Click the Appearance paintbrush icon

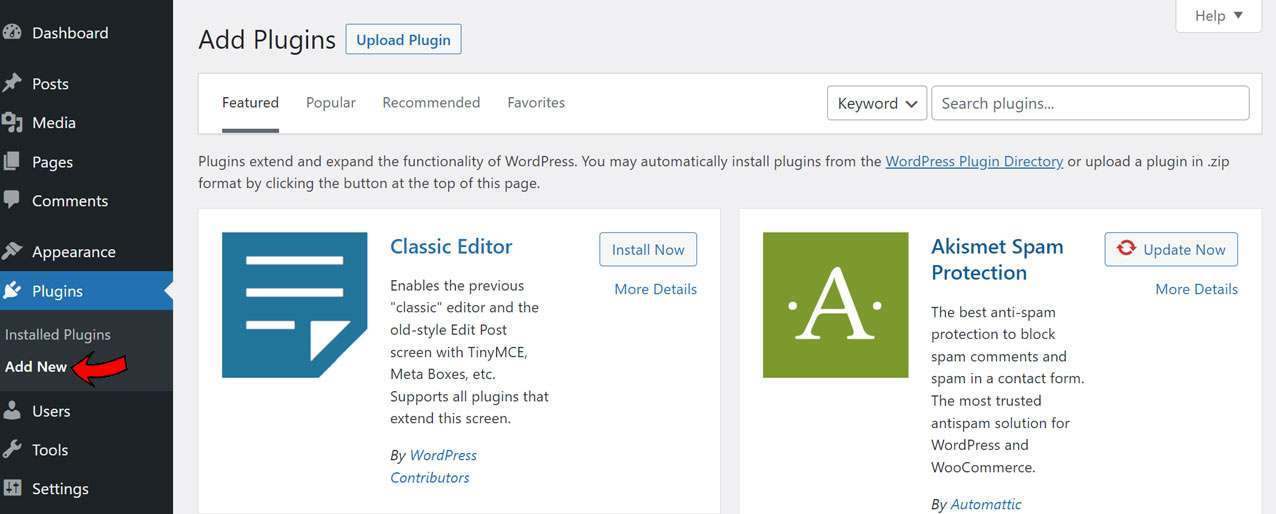click(11, 251)
